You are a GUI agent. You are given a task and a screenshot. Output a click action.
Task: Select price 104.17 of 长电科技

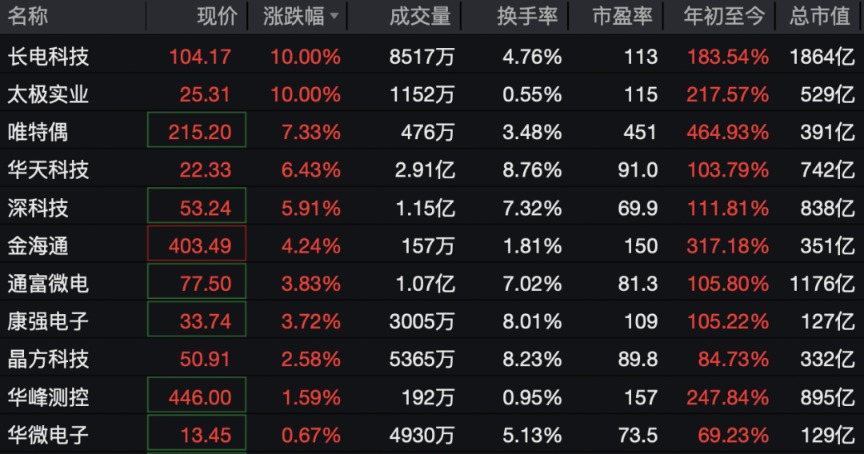[x=200, y=57]
